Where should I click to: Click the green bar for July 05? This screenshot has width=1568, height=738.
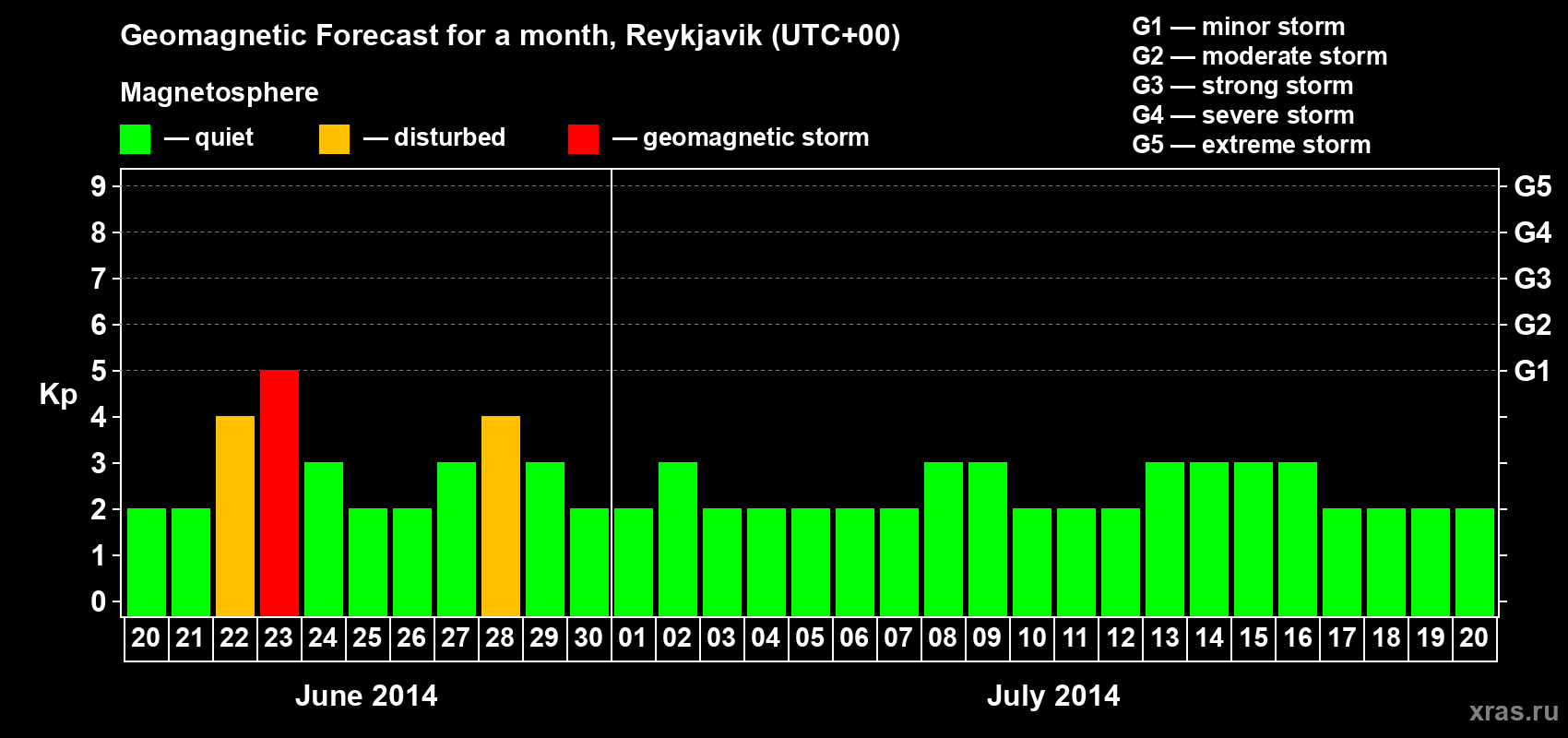[x=811, y=563]
